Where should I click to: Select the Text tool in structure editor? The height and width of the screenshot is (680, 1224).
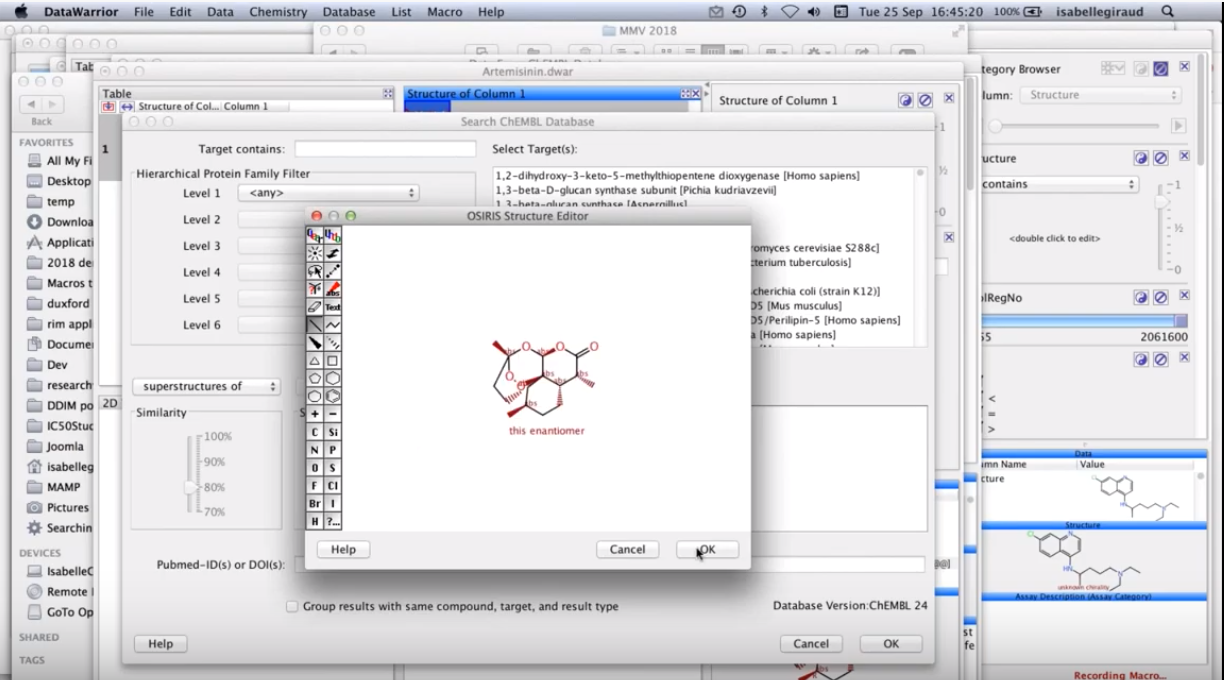point(333,307)
